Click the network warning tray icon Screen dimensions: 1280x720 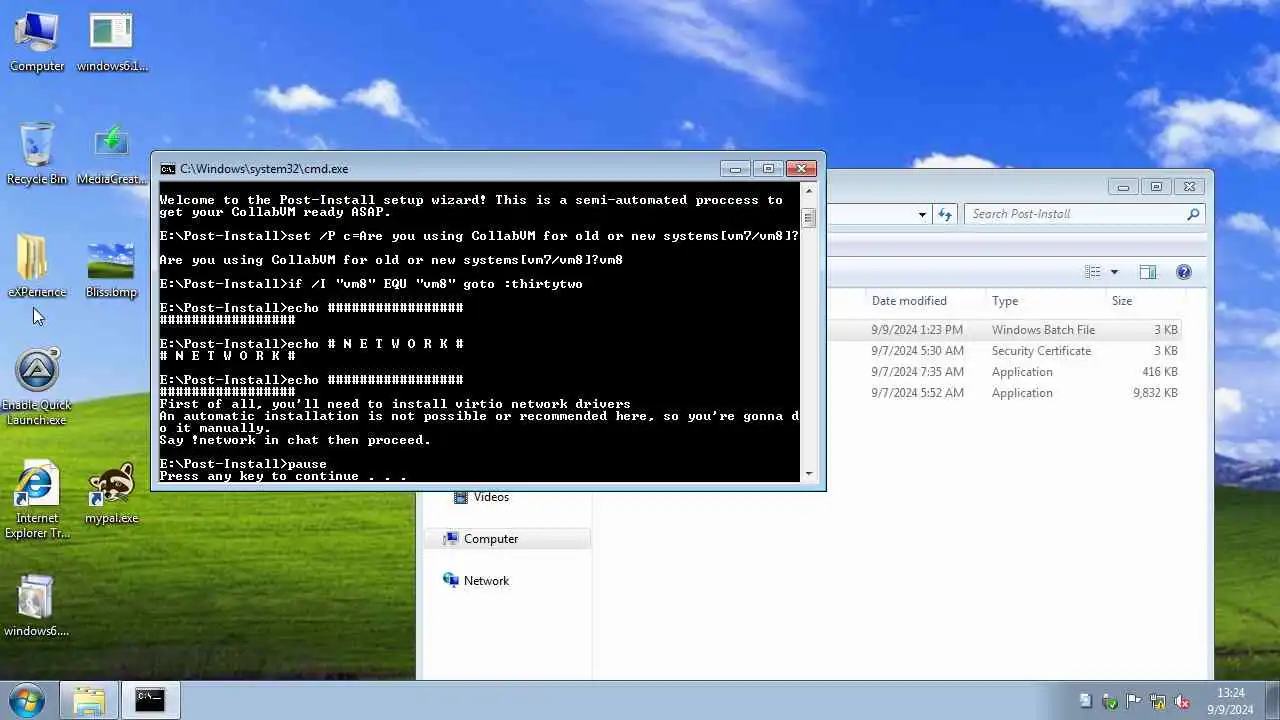click(x=1158, y=701)
